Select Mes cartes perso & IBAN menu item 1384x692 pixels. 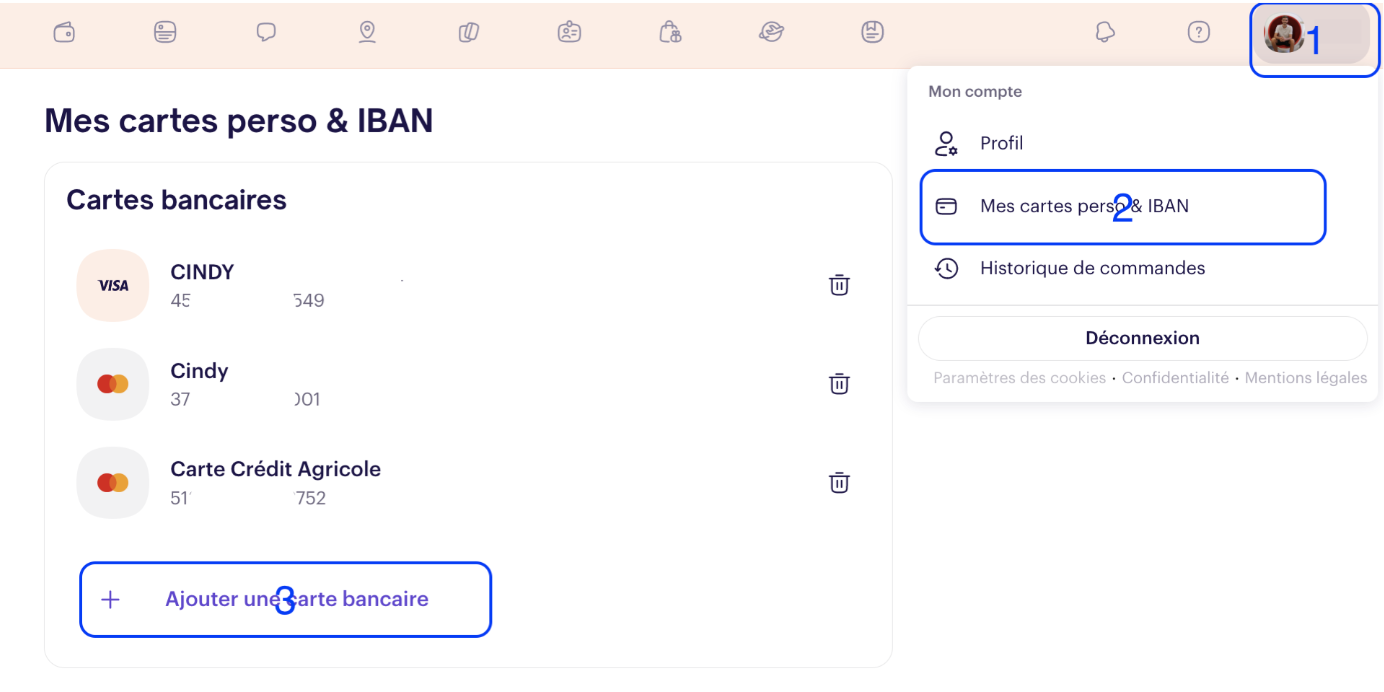[1084, 207]
